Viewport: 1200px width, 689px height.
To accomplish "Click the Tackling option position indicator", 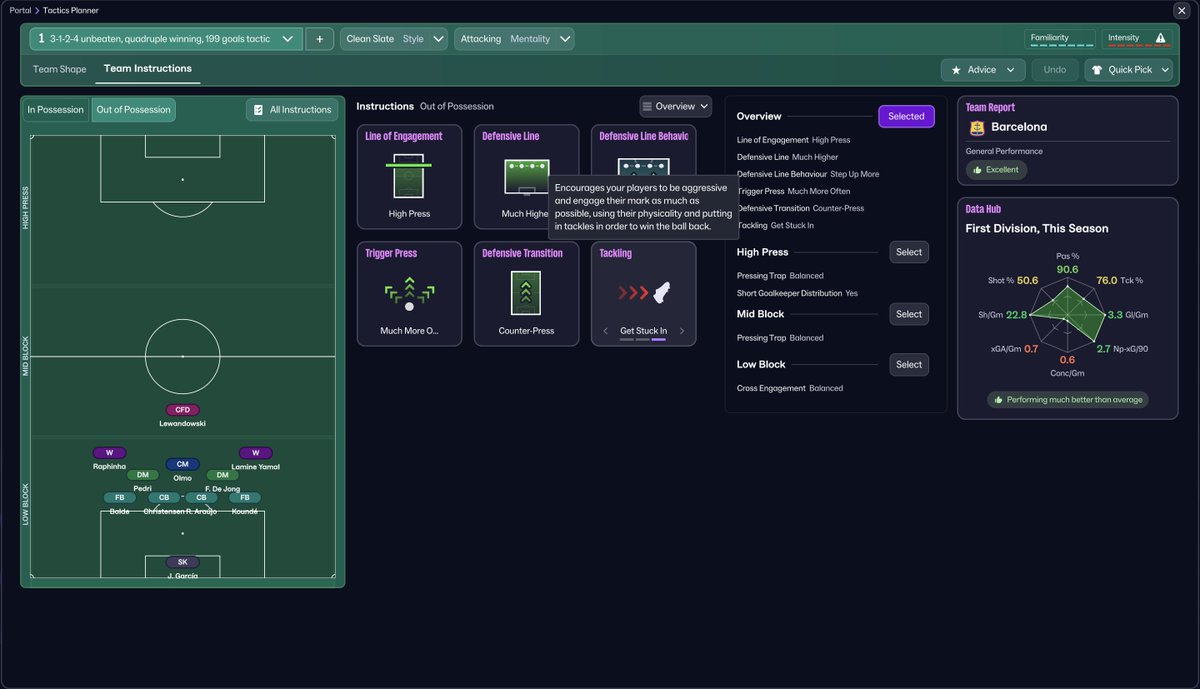I will click(x=643, y=340).
